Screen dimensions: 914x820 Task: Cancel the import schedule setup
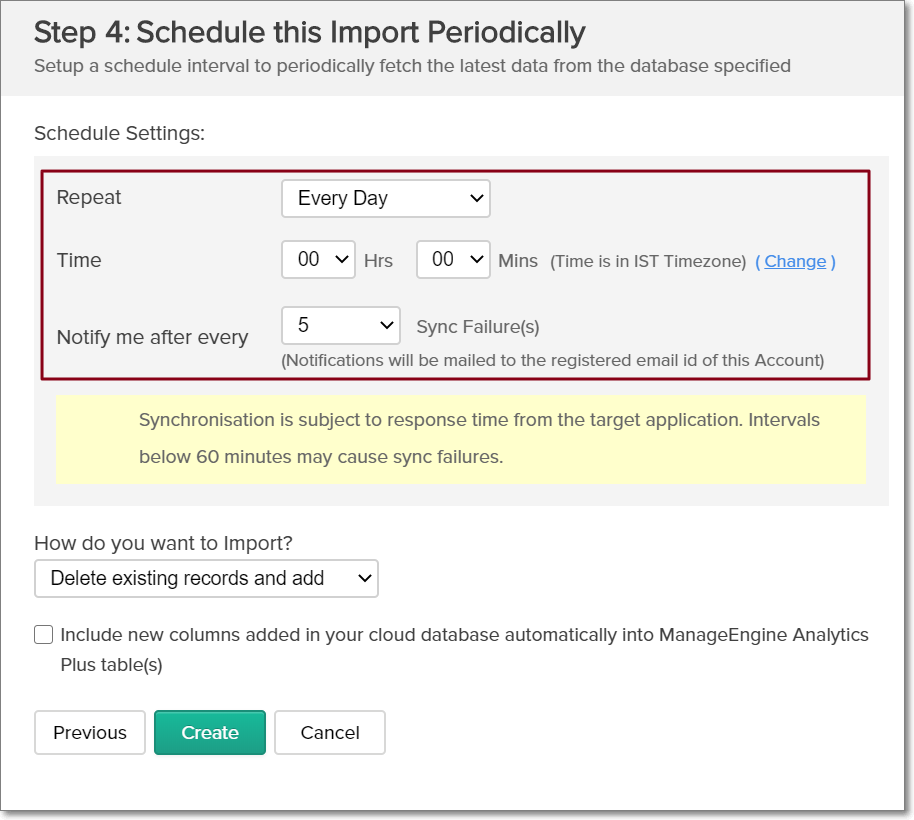[330, 732]
